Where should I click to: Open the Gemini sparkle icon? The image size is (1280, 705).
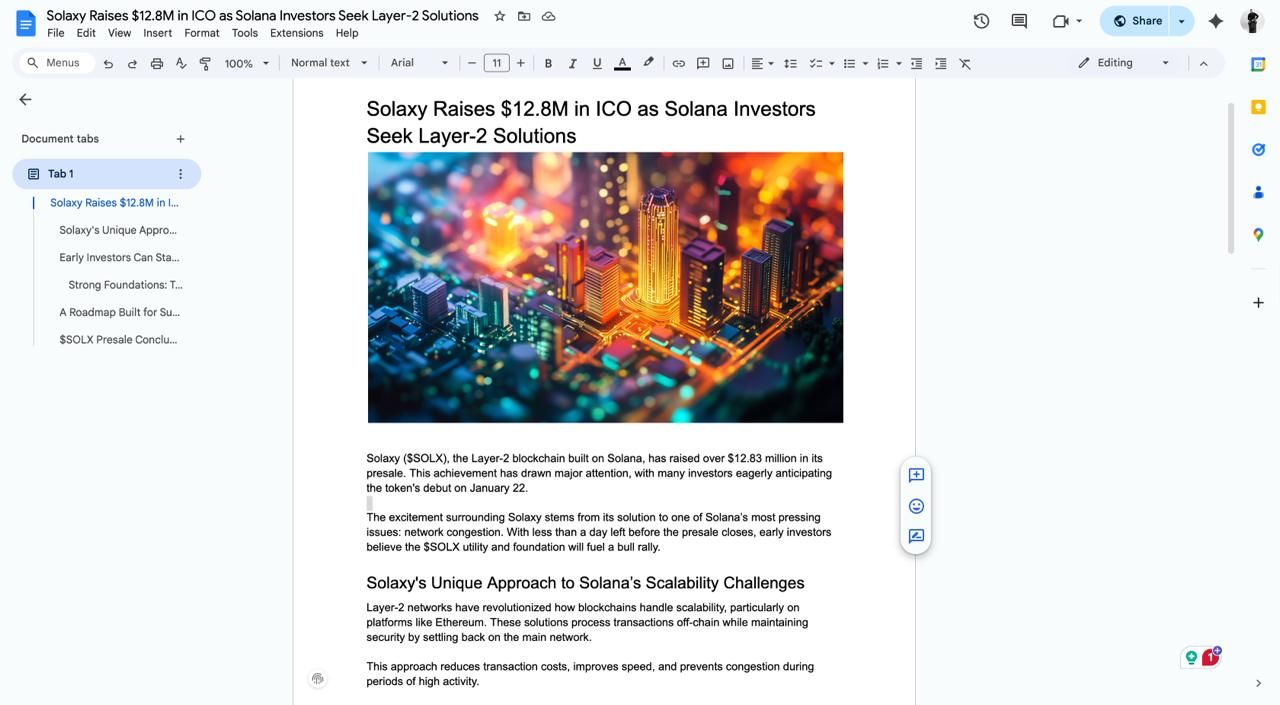(1216, 21)
